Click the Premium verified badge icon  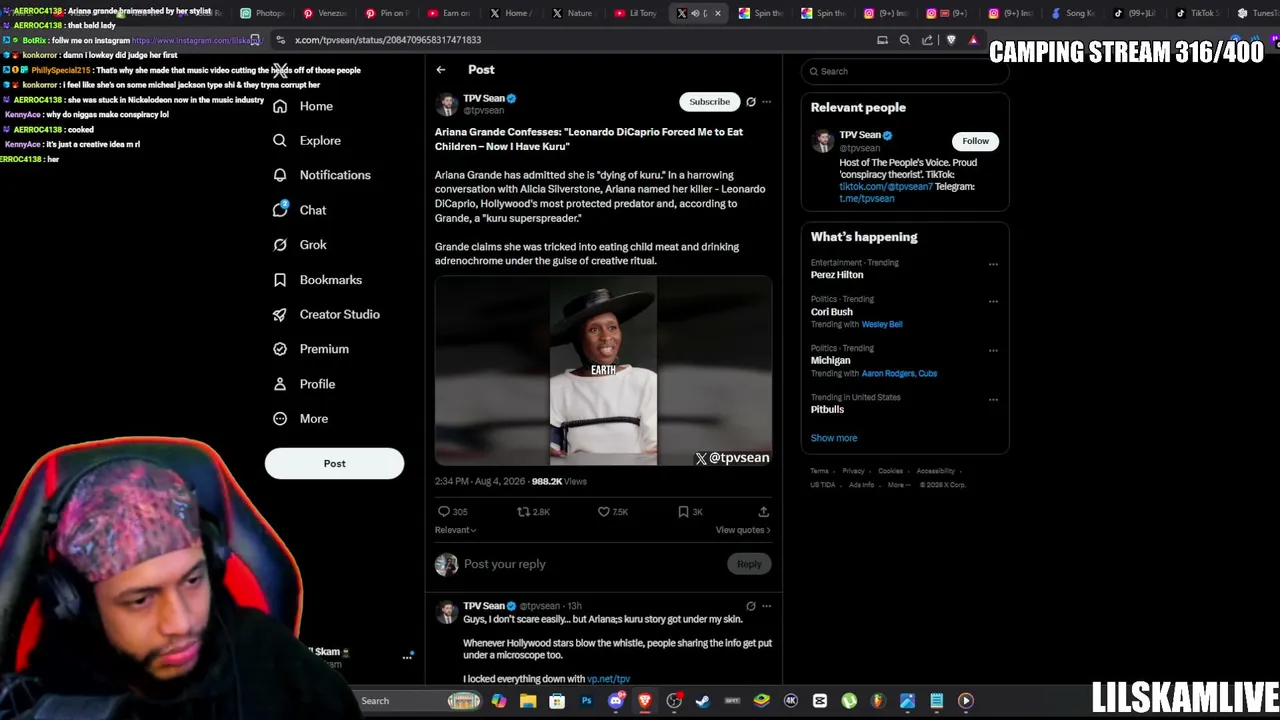(x=280, y=349)
